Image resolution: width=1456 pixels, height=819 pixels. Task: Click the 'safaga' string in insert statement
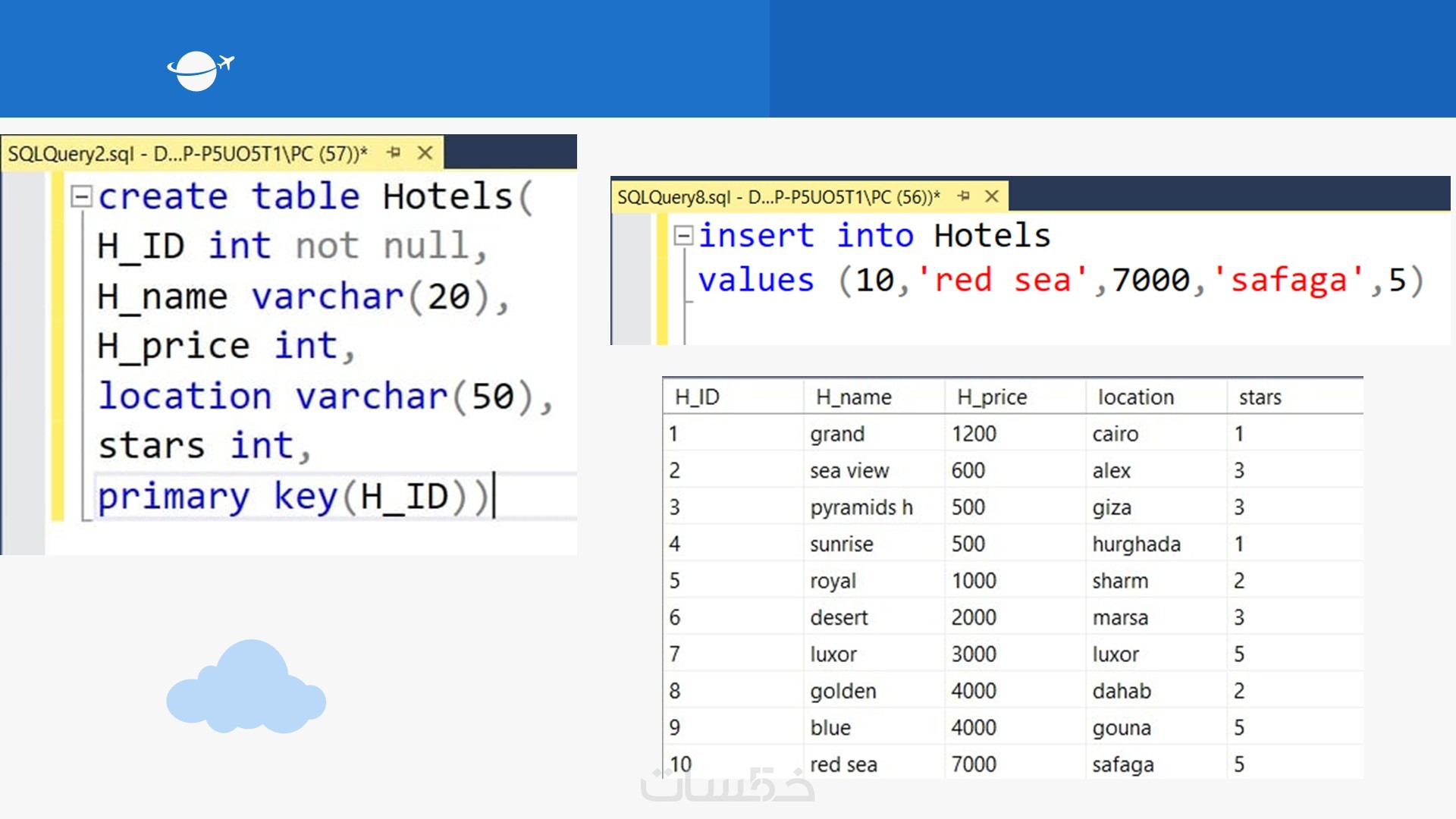[x=1288, y=280]
